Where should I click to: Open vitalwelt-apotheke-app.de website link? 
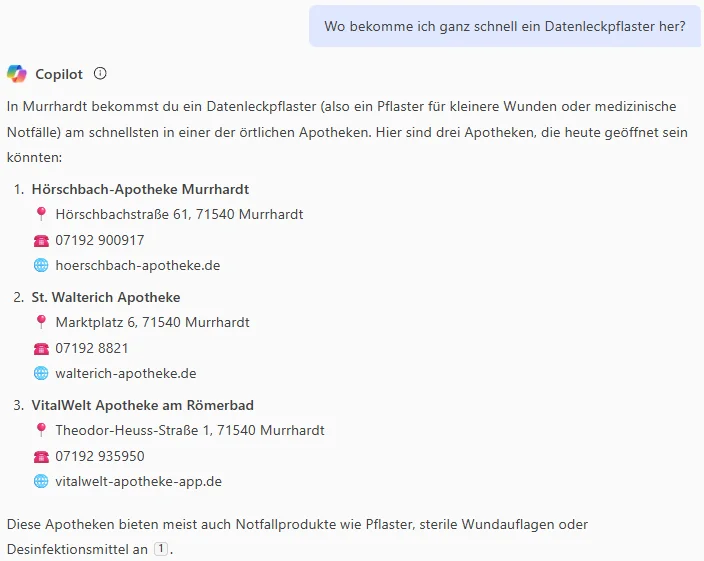pos(138,482)
